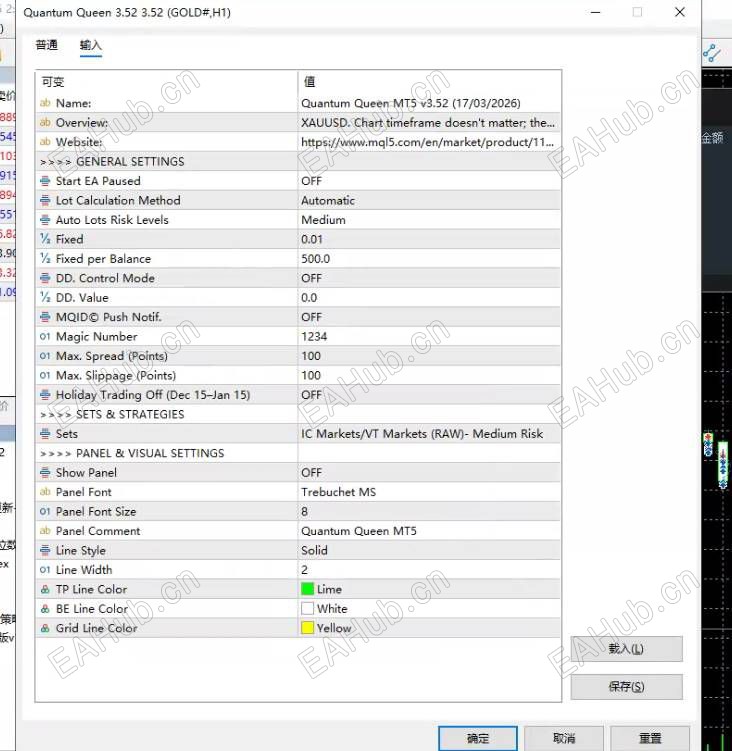Click the BE Line Color palette icon
The width and height of the screenshot is (732, 751).
(x=45, y=608)
